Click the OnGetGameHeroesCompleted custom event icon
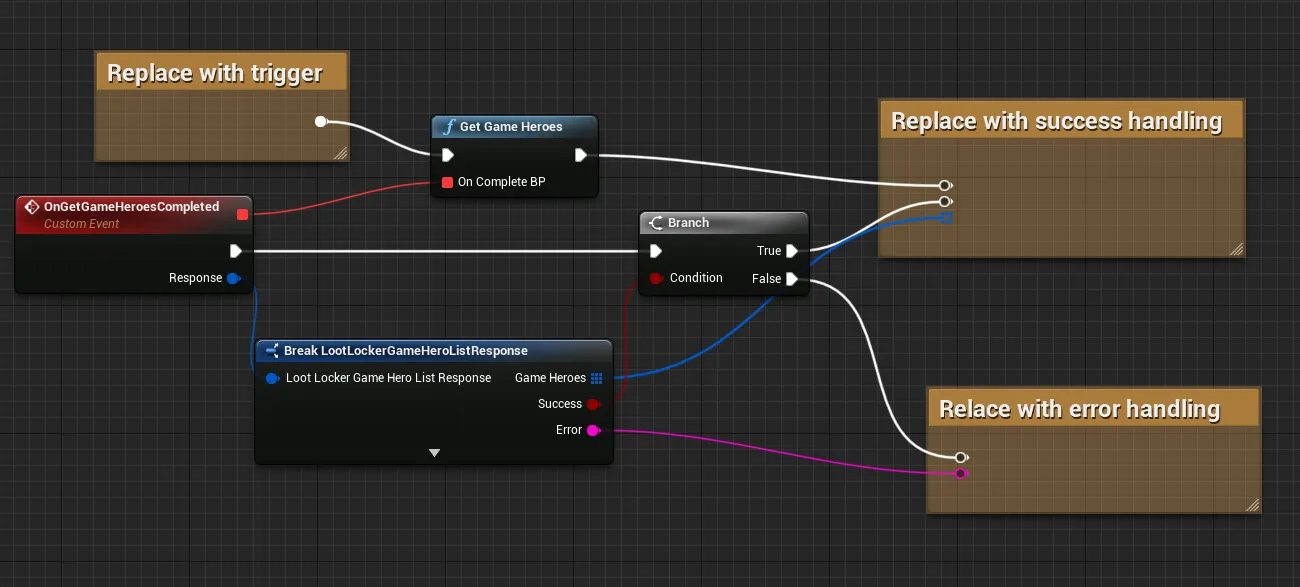Screen dimensions: 1300x587 click(x=31, y=207)
